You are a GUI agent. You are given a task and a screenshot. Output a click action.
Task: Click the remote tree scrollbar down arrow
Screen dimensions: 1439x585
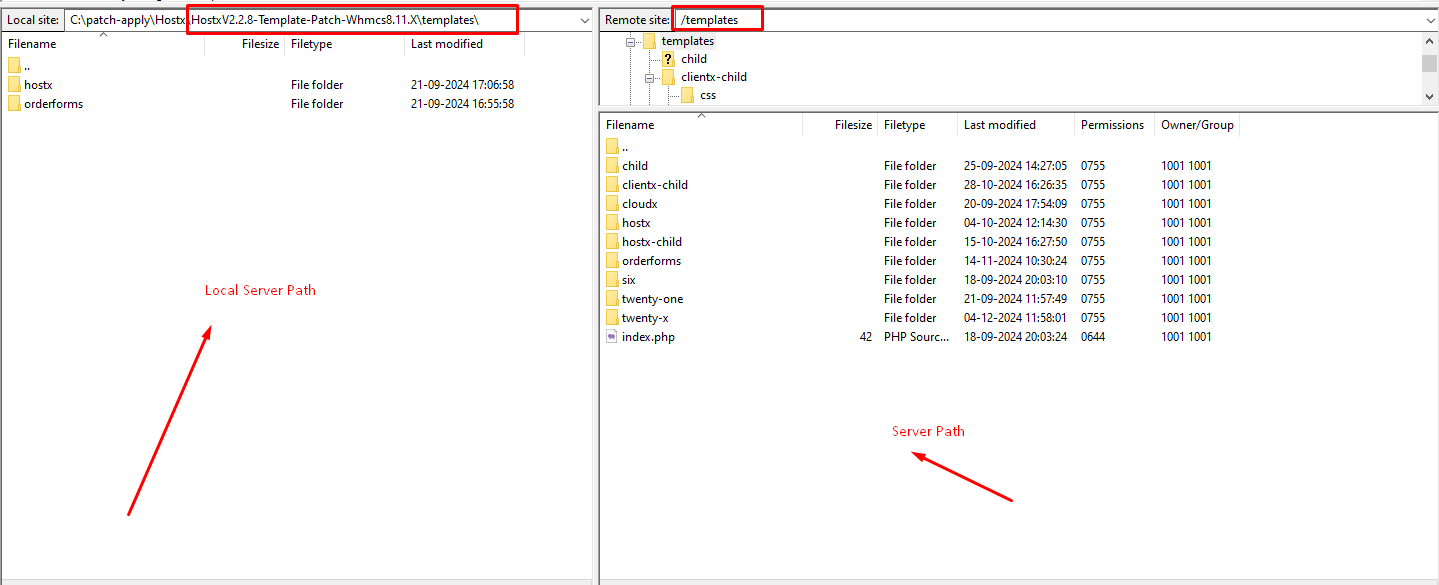pos(1430,96)
